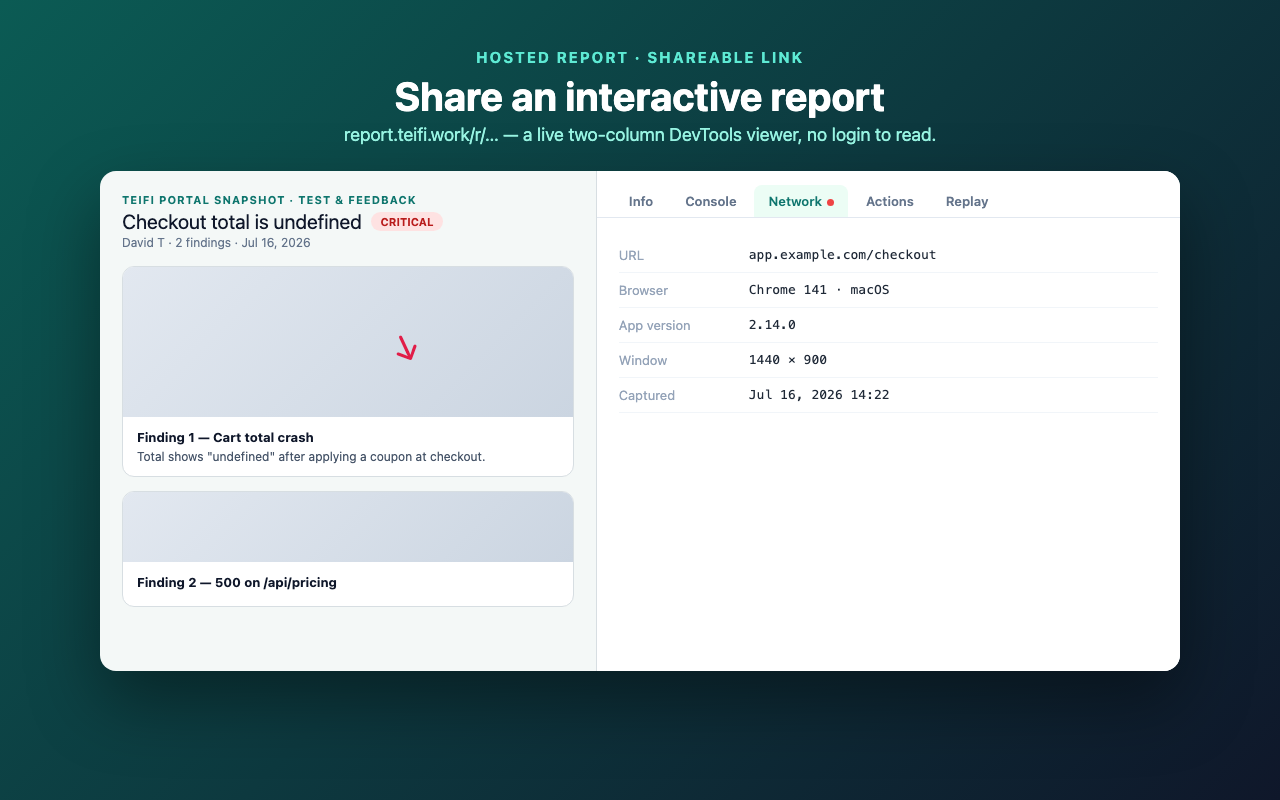The height and width of the screenshot is (800, 1280).
Task: Click the Finding 1 description about undefined total
Action: [x=311, y=457]
